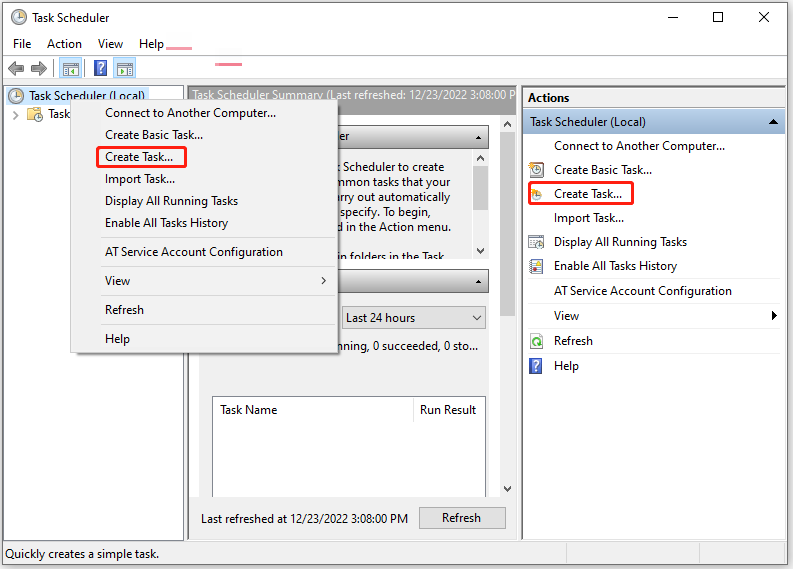Screen dimensions: 793x569
Task: Collapse the Task Status section header arrow
Action: [x=478, y=281]
